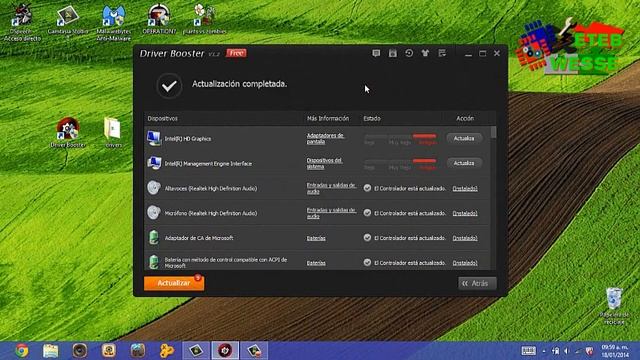This screenshot has height=360, width=640.
Task: Click the Altavoces updated-status check icon
Action: [x=367, y=188]
